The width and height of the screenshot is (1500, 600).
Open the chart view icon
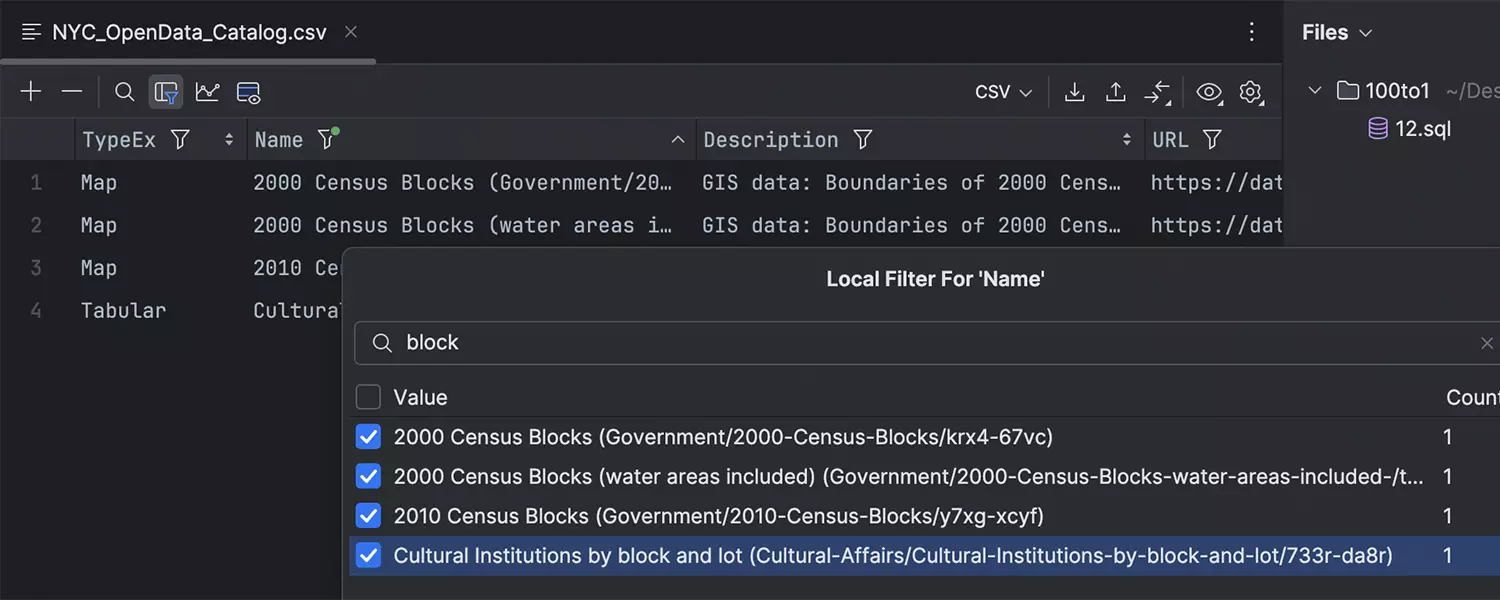(207, 92)
